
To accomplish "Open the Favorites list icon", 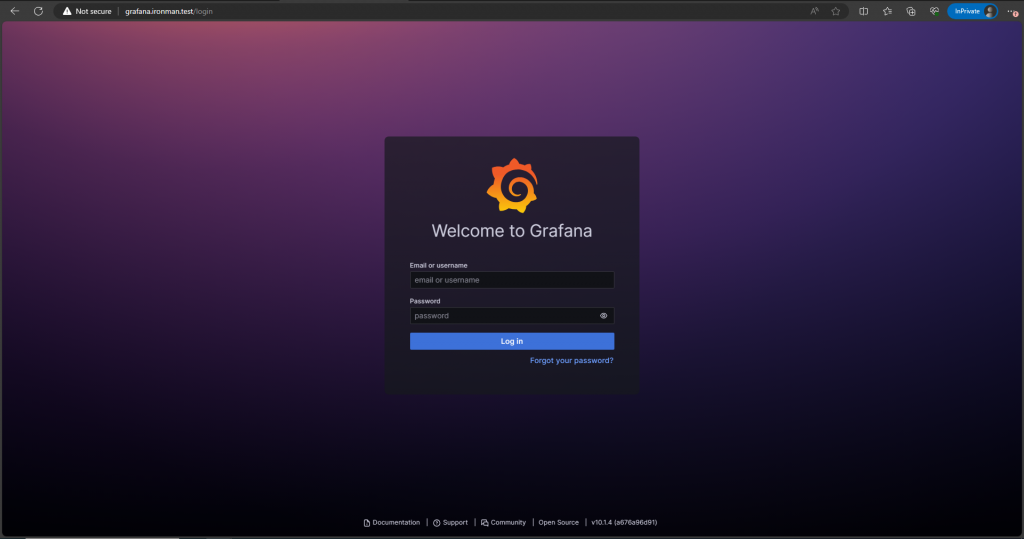I will 887,11.
